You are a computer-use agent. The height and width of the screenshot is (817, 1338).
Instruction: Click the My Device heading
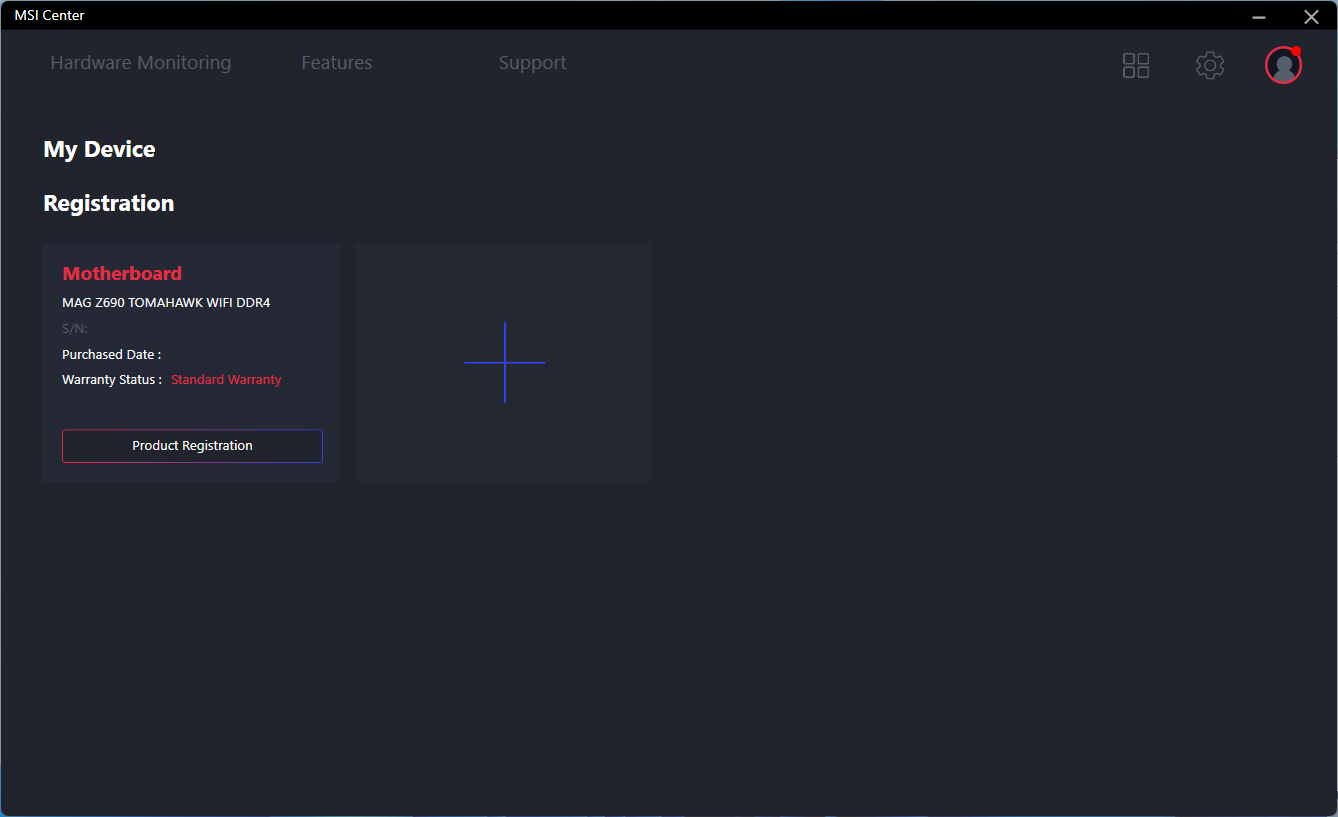pyautogui.click(x=99, y=150)
